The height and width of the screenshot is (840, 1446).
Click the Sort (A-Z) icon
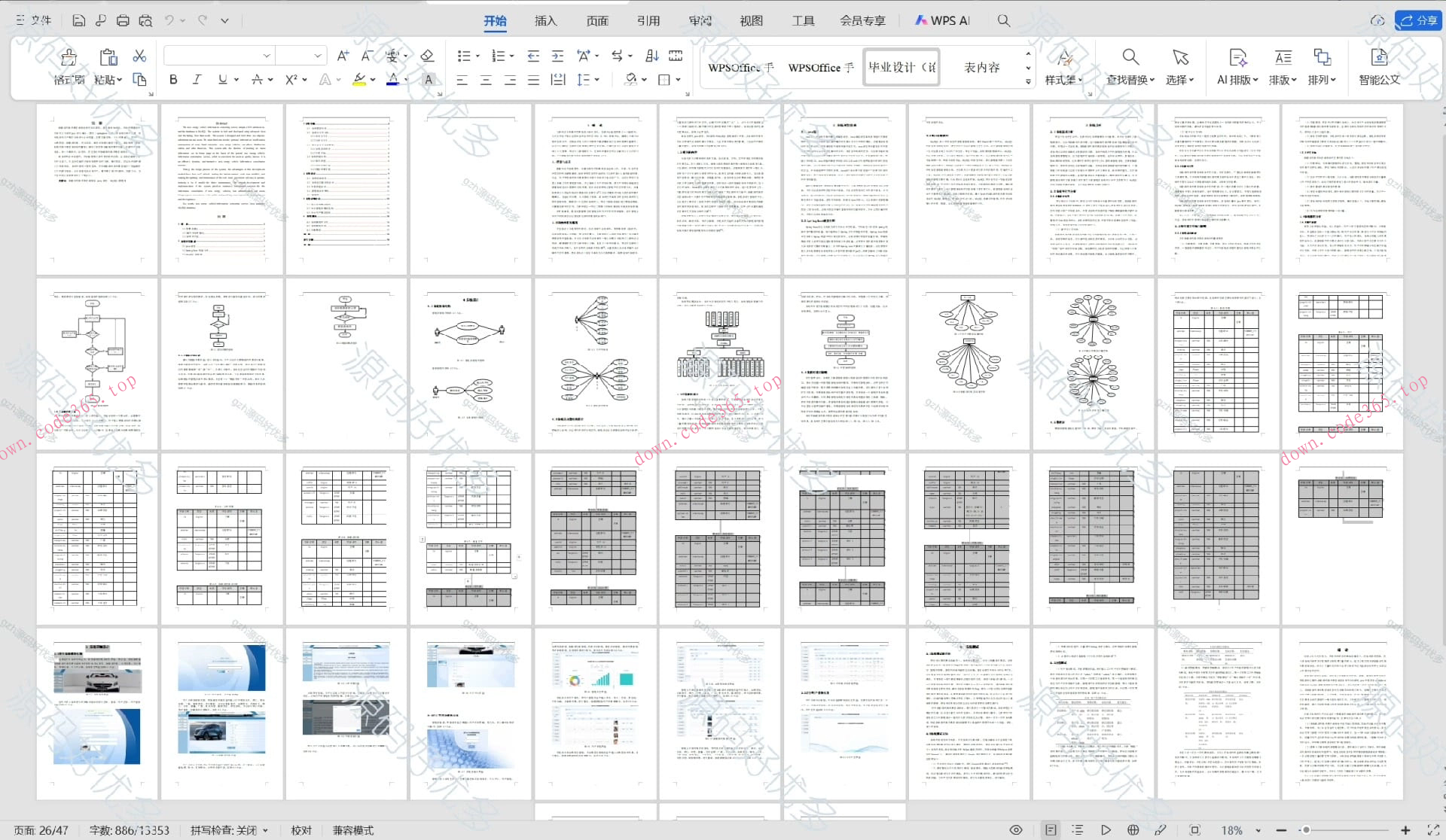652,56
